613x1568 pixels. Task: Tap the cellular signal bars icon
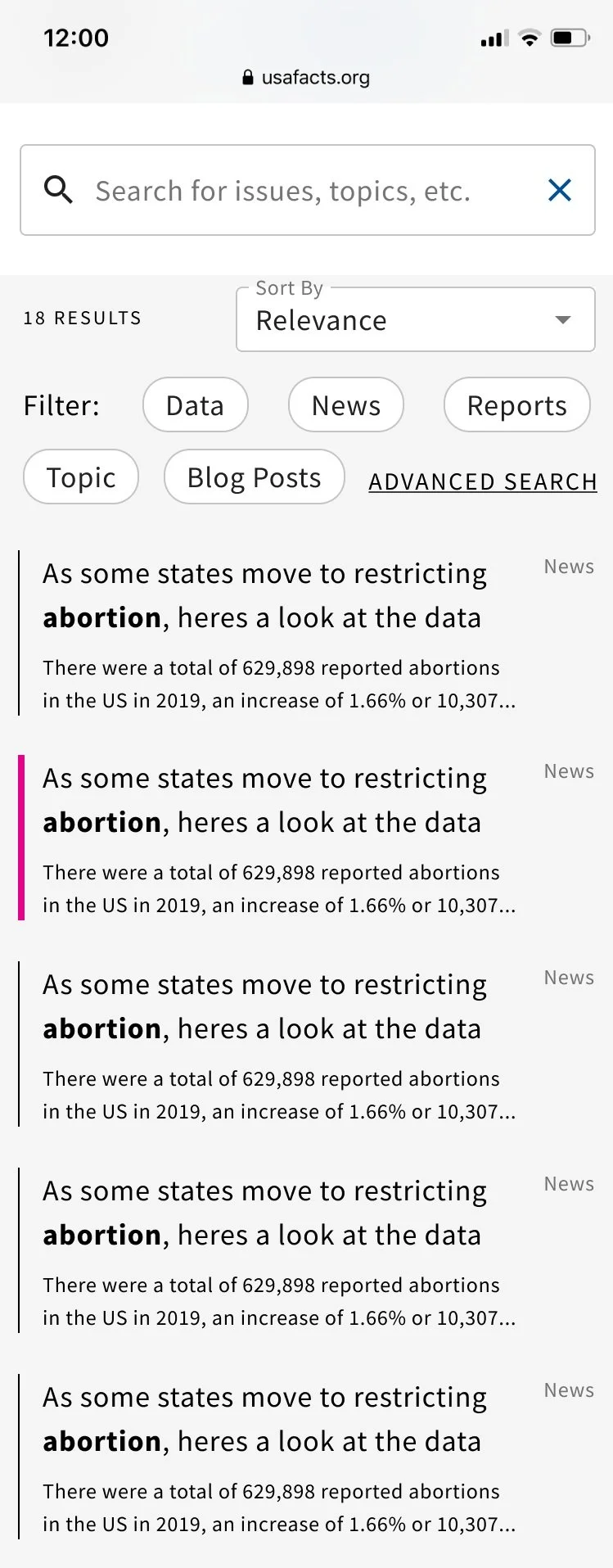(x=495, y=38)
